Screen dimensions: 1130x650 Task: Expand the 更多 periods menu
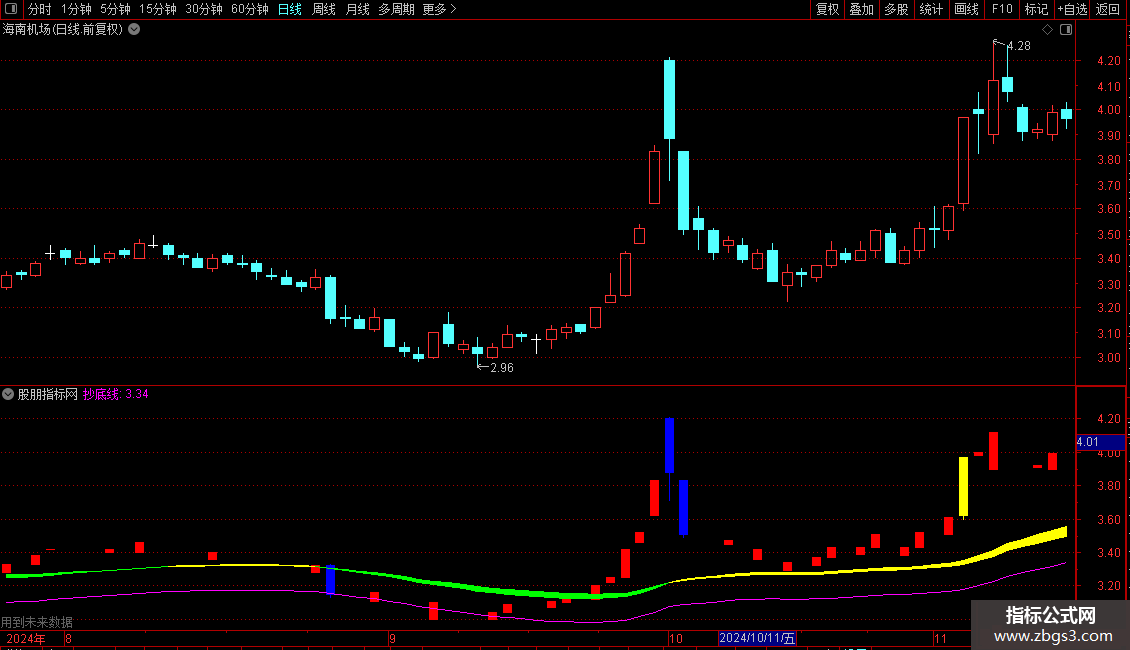coord(439,9)
